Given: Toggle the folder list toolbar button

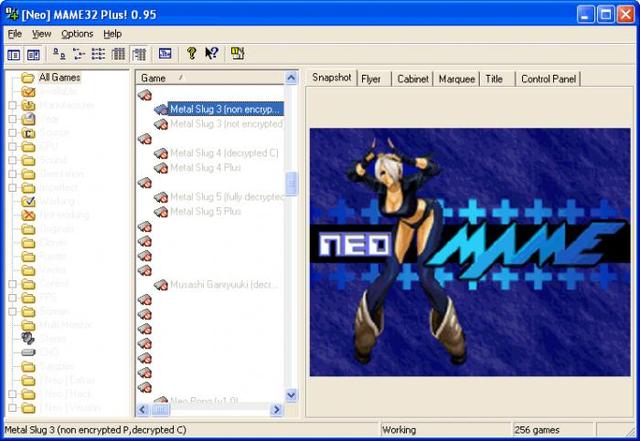Looking at the screenshot, I should click(x=14, y=54).
